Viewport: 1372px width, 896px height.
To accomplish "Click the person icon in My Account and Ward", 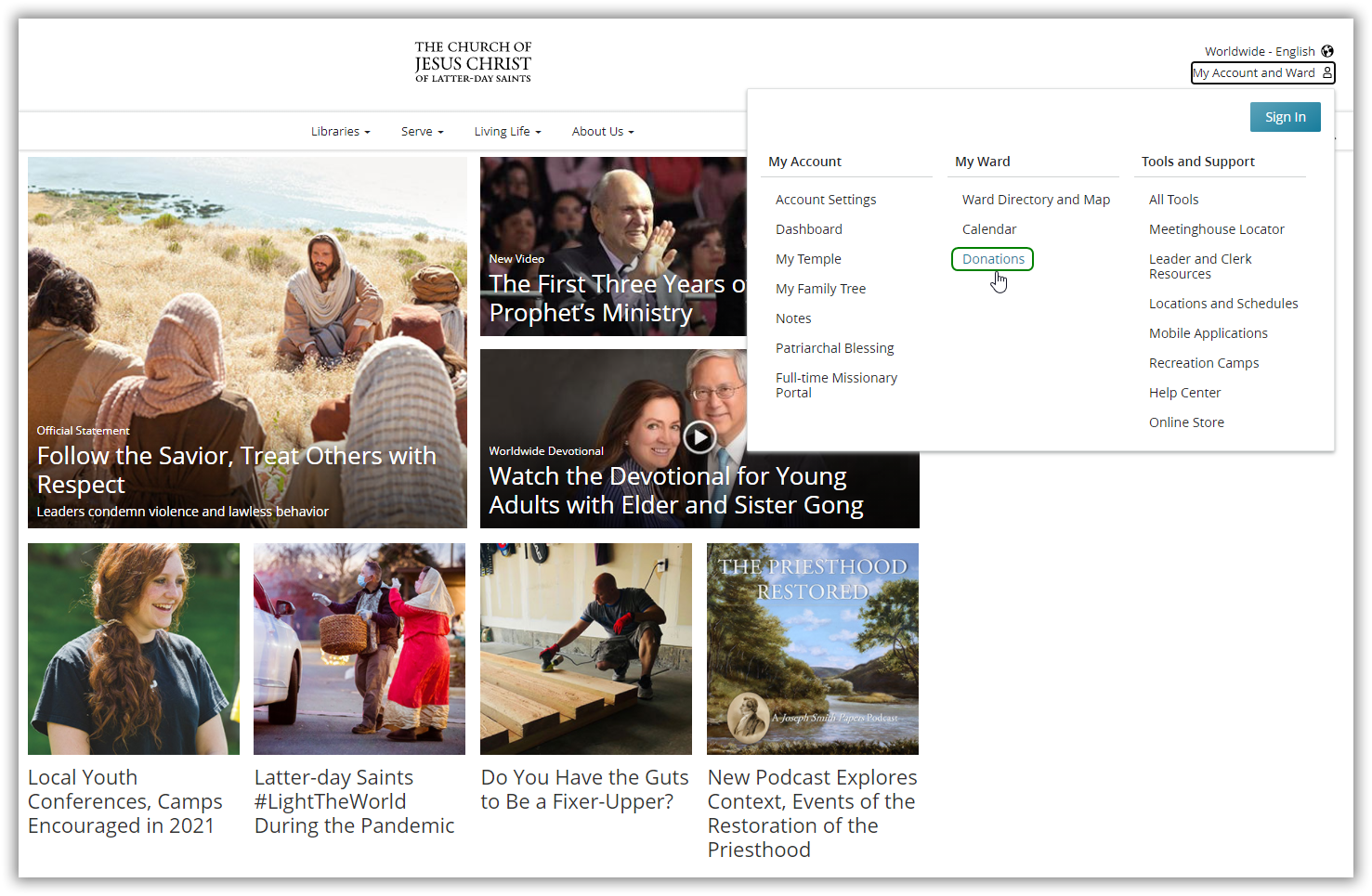I will (1327, 72).
